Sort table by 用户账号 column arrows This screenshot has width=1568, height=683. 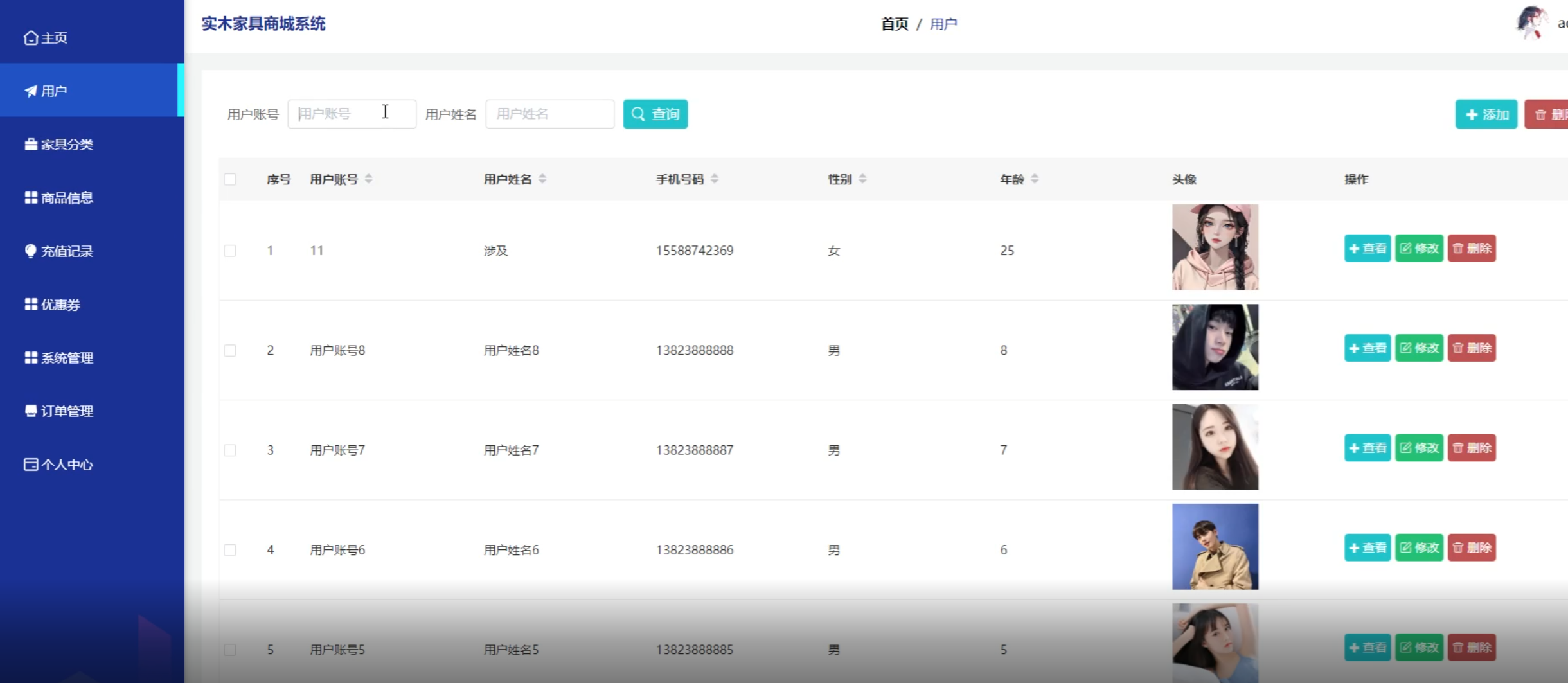(x=369, y=179)
